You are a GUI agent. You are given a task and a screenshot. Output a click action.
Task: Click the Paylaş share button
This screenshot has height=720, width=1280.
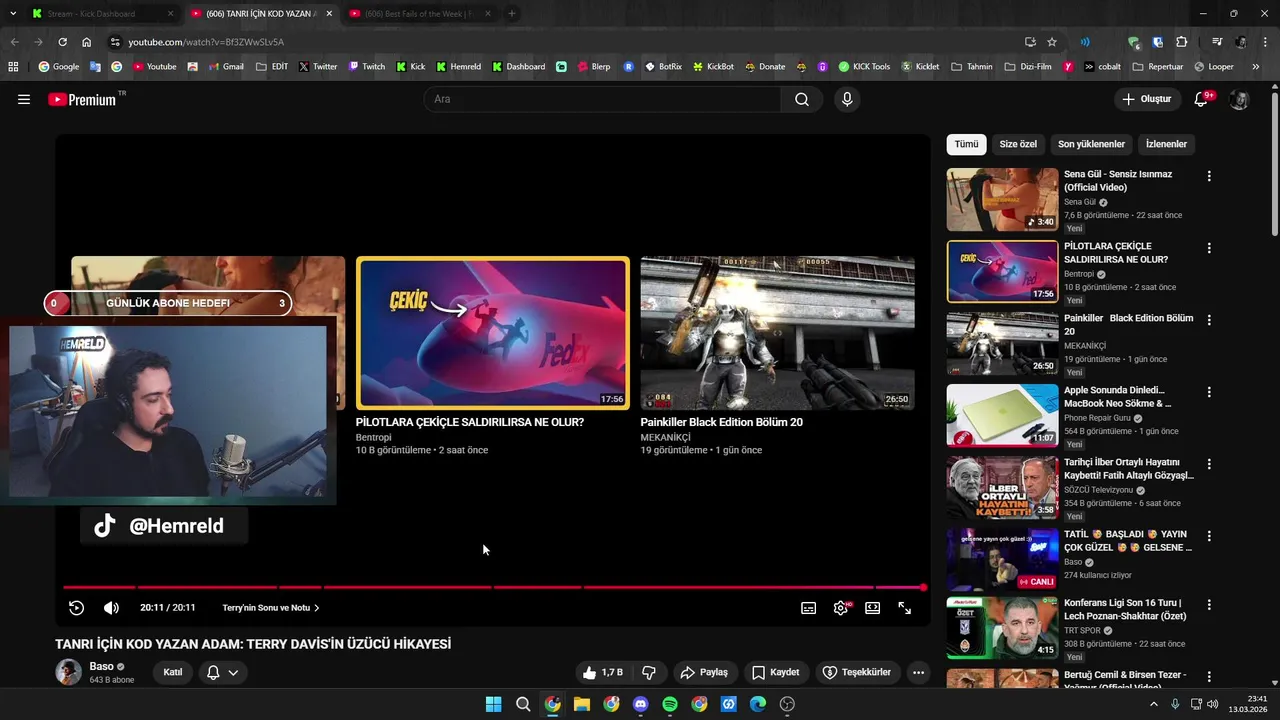[704, 672]
